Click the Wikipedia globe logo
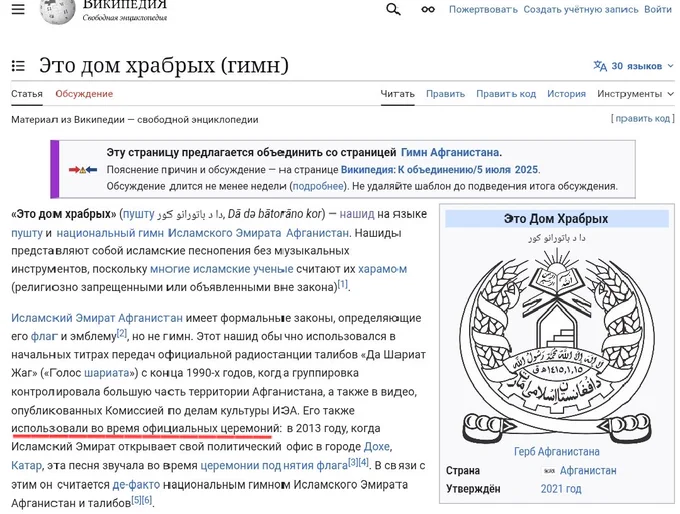The width and height of the screenshot is (680, 514). [57, 12]
